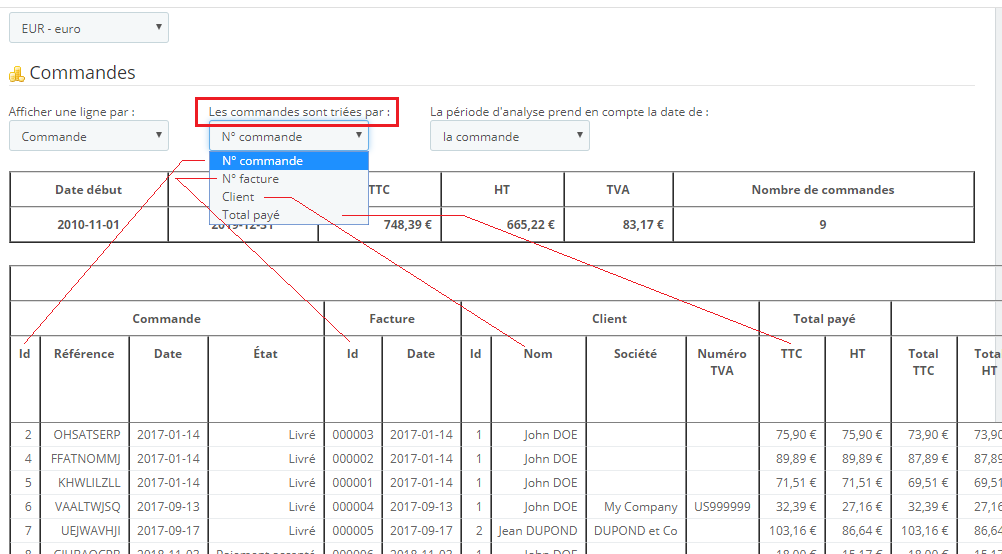Click the 'Nombre de commandes' header
The width and height of the screenshot is (1002, 554).
click(823, 190)
